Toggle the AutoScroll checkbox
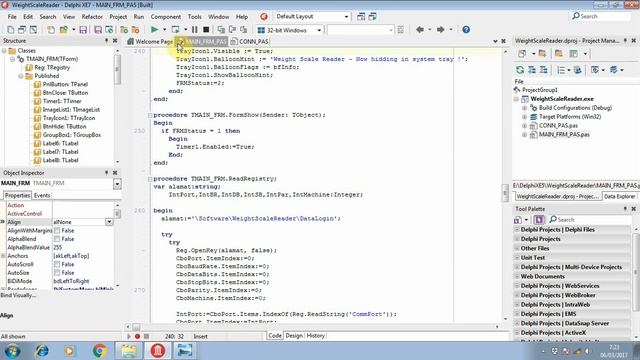The width and height of the screenshot is (640, 360). tap(57, 264)
